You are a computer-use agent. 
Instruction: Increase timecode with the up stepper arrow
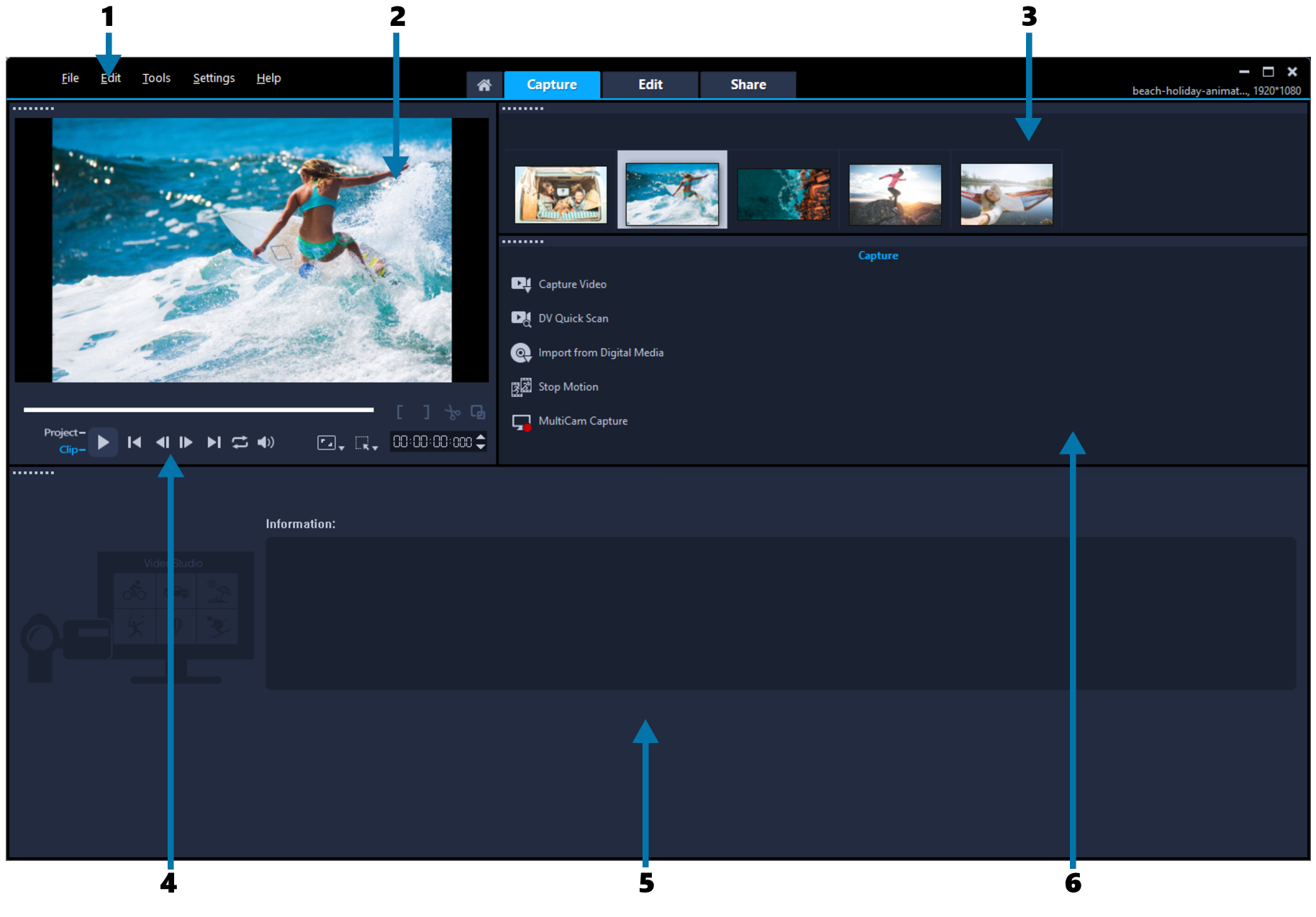pos(481,437)
